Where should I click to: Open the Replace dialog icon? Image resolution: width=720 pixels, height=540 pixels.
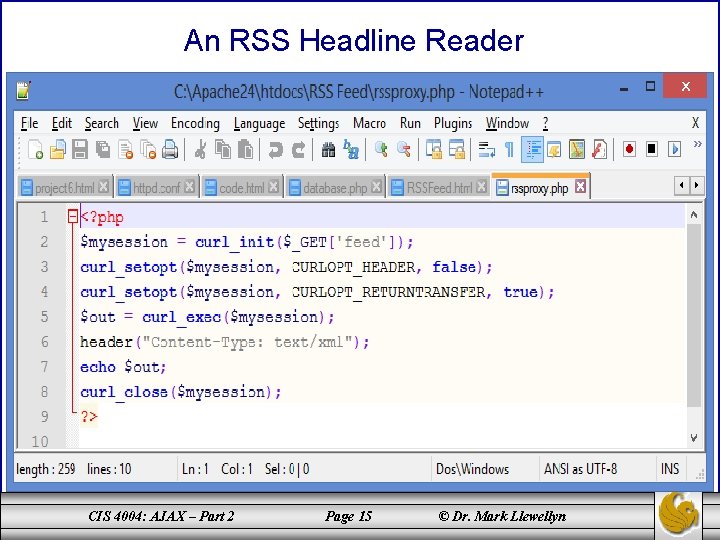[x=351, y=150]
